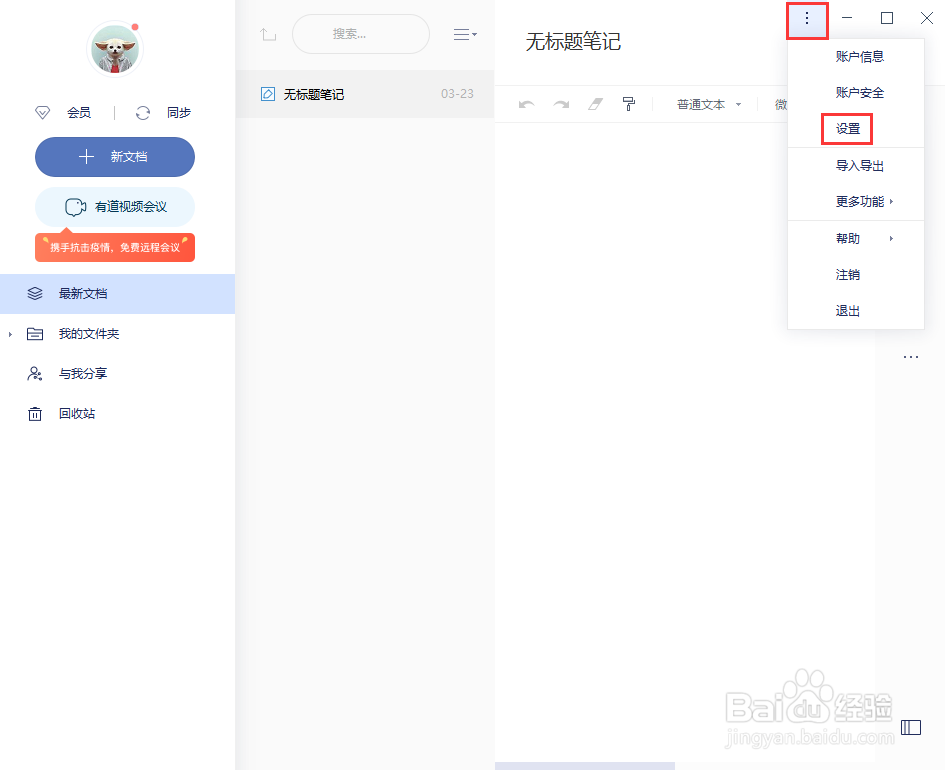945x770 pixels.
Task: Focus the 搜索 search box
Action: pos(360,34)
